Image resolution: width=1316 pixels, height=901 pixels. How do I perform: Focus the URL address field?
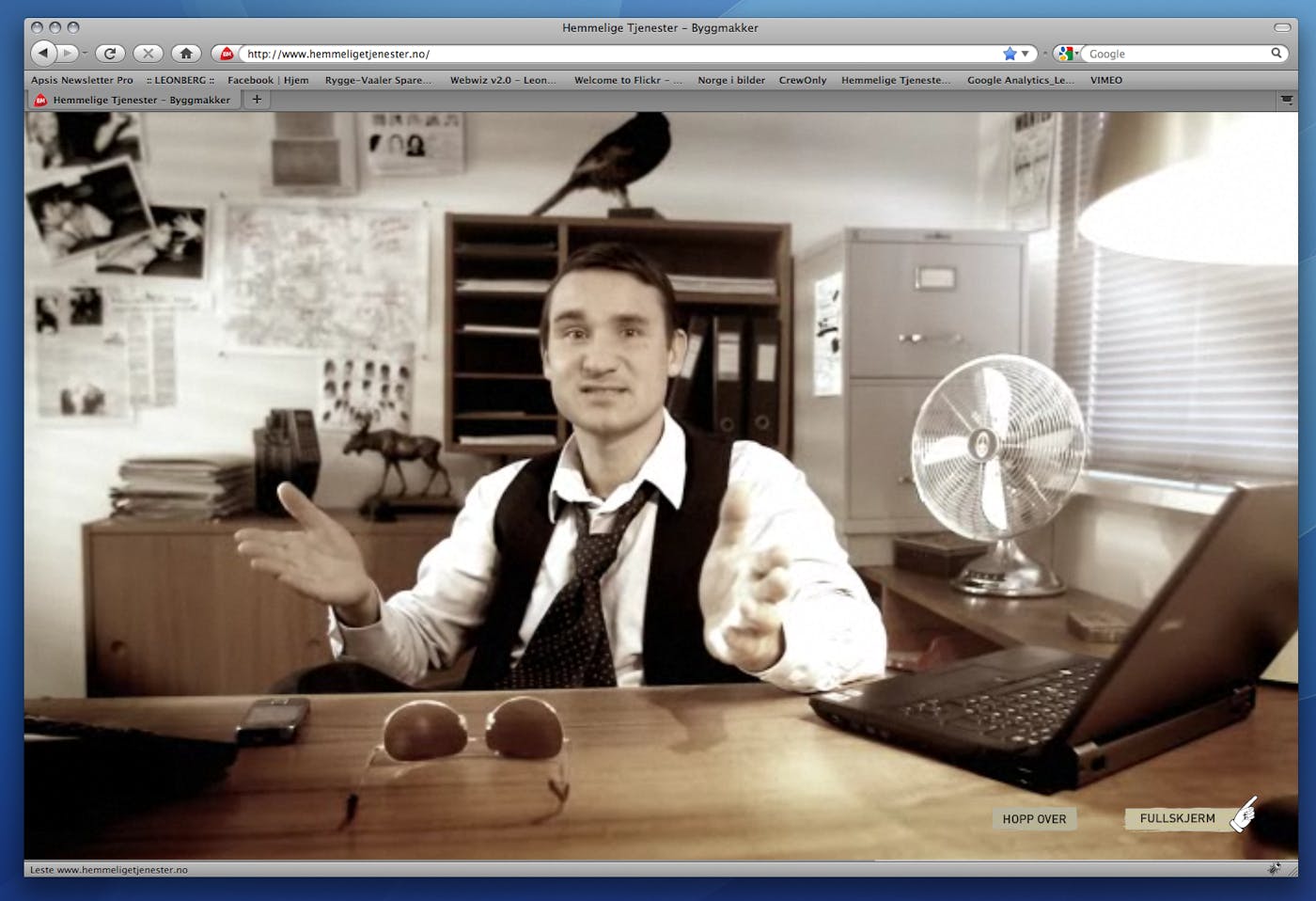click(x=620, y=54)
